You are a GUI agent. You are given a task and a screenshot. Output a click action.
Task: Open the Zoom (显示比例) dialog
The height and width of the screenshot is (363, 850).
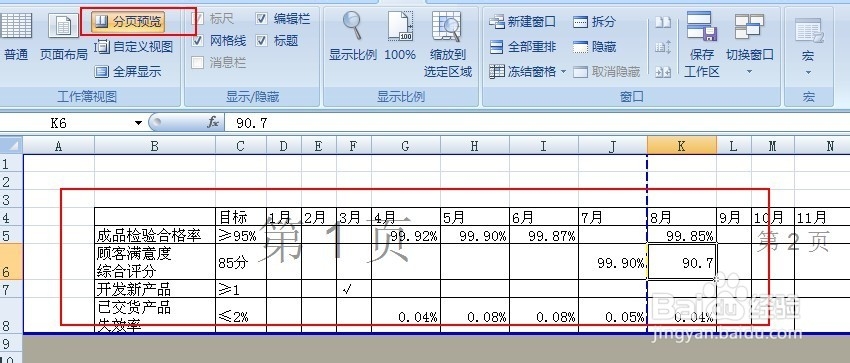point(353,37)
